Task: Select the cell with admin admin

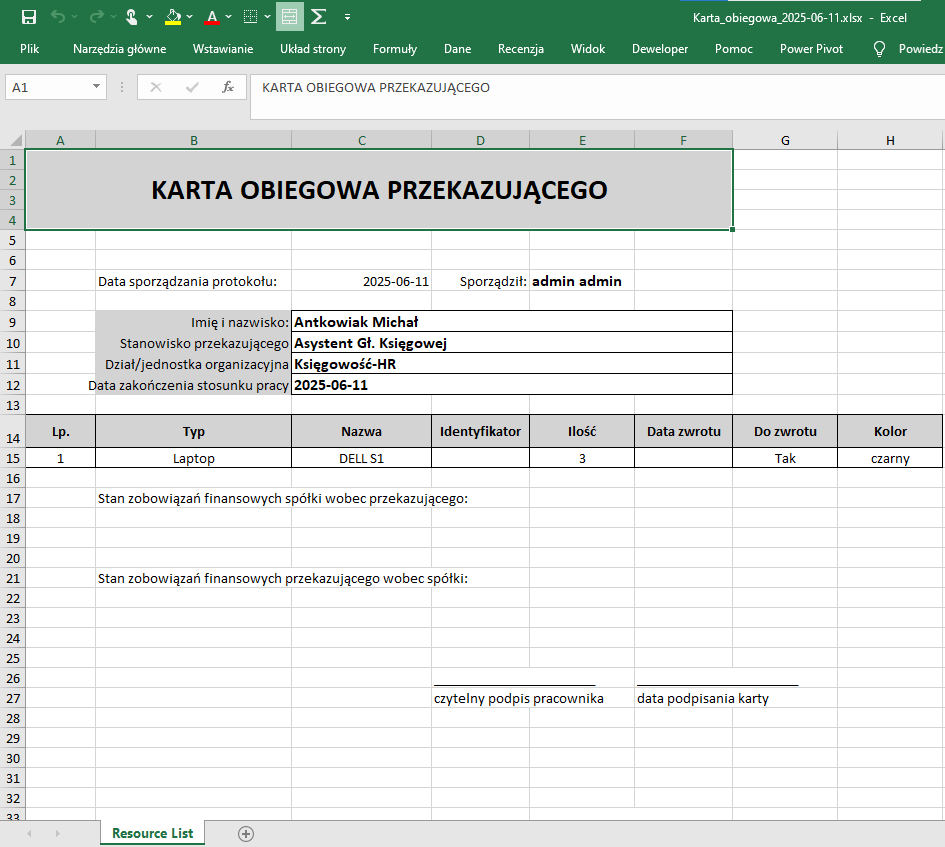Action: tap(582, 281)
